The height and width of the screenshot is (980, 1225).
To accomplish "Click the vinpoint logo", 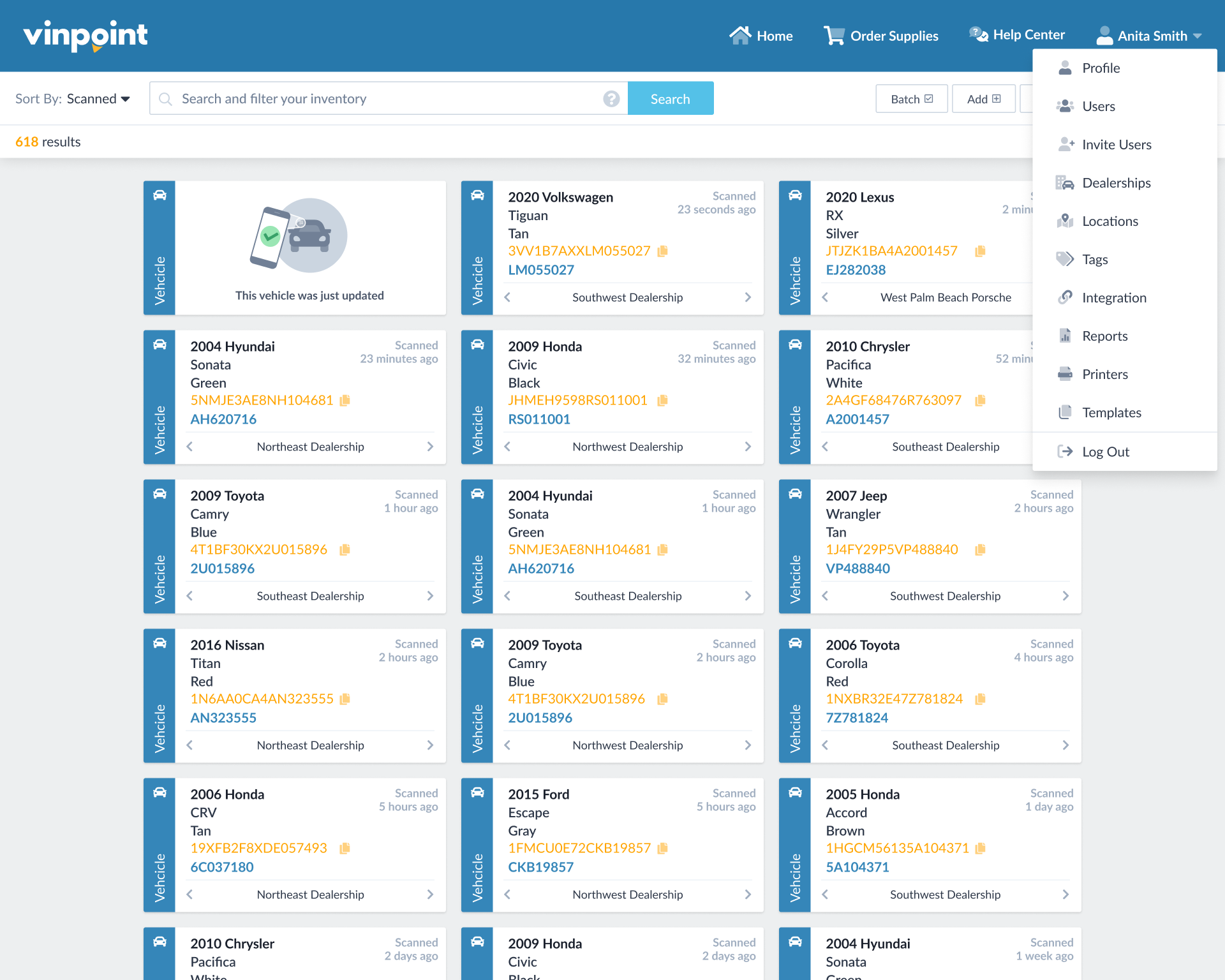I will (85, 35).
